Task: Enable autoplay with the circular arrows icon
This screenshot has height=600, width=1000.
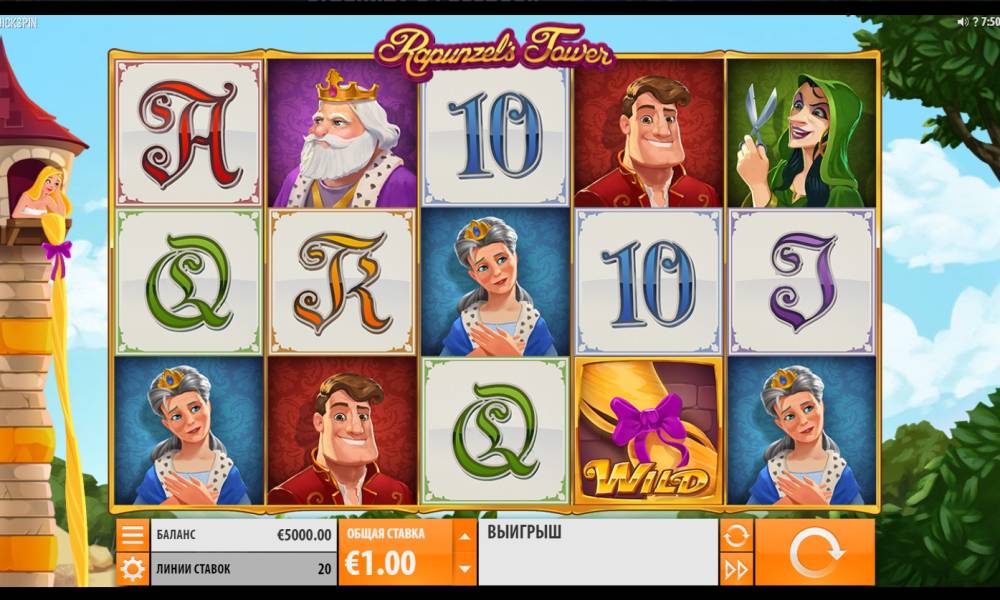Action: pos(736,536)
